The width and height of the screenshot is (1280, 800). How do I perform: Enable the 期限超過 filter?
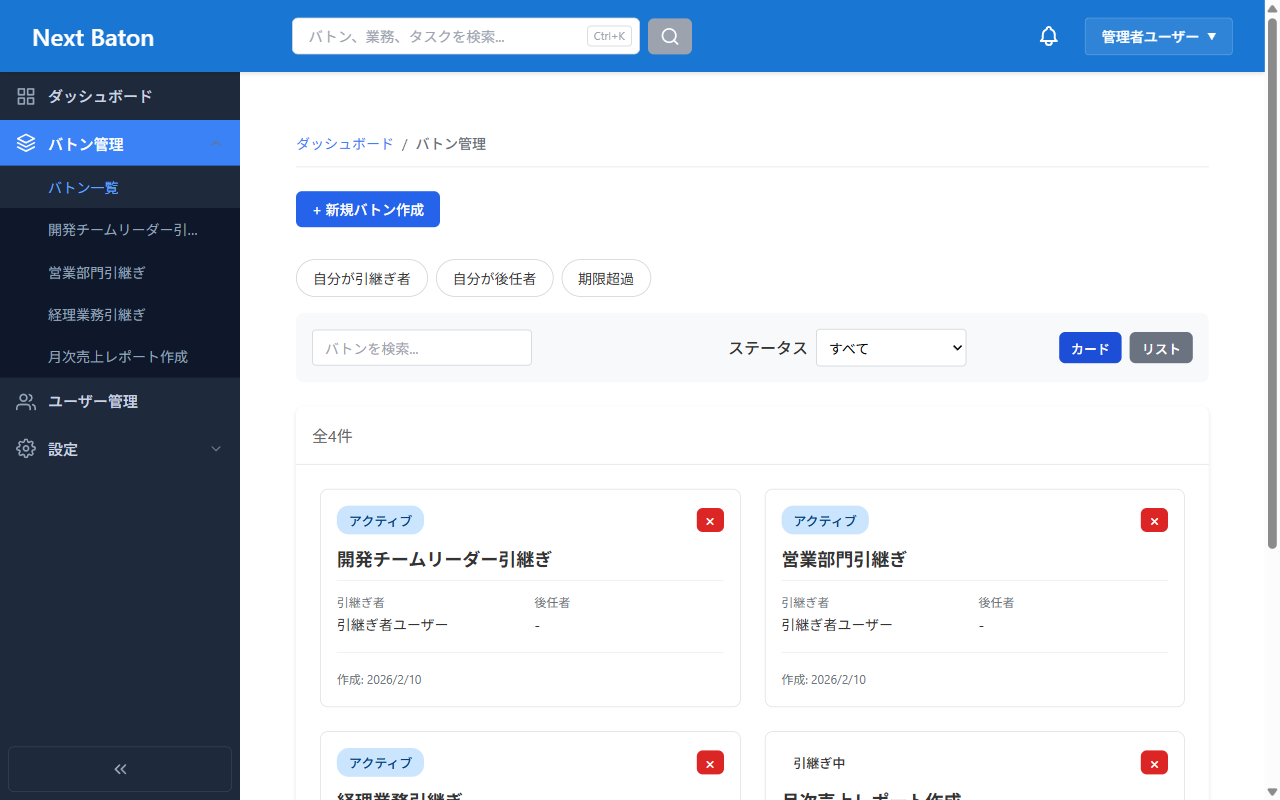[606, 278]
